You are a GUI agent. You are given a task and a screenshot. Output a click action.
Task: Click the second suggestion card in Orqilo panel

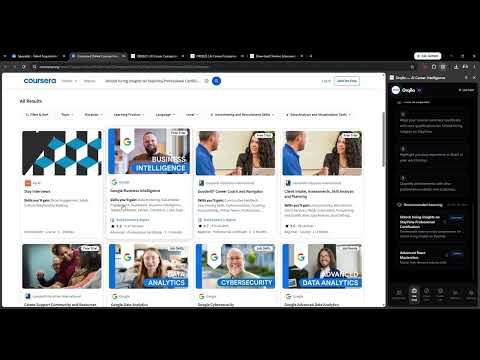[431, 155]
